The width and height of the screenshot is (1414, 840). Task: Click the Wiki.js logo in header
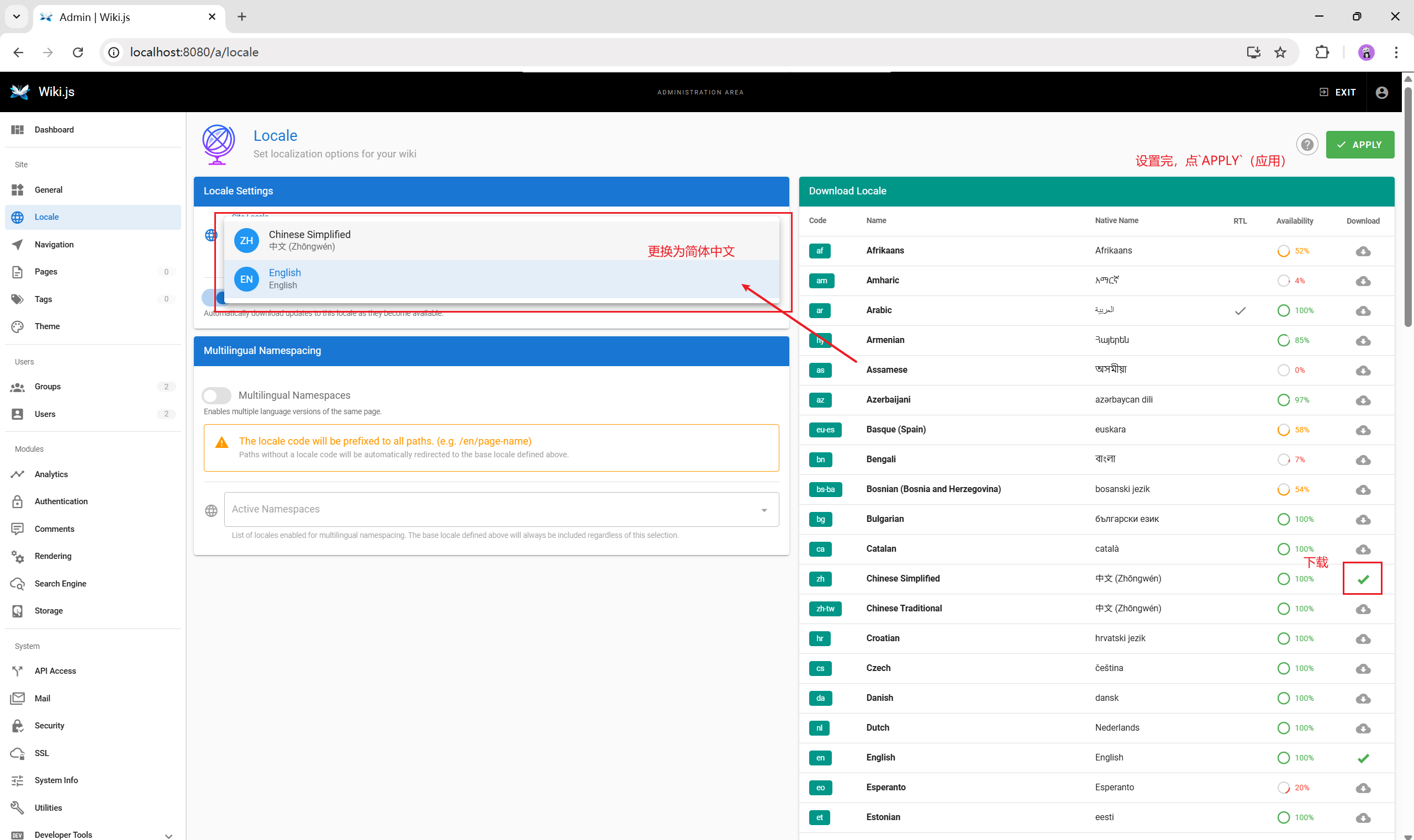[x=20, y=92]
